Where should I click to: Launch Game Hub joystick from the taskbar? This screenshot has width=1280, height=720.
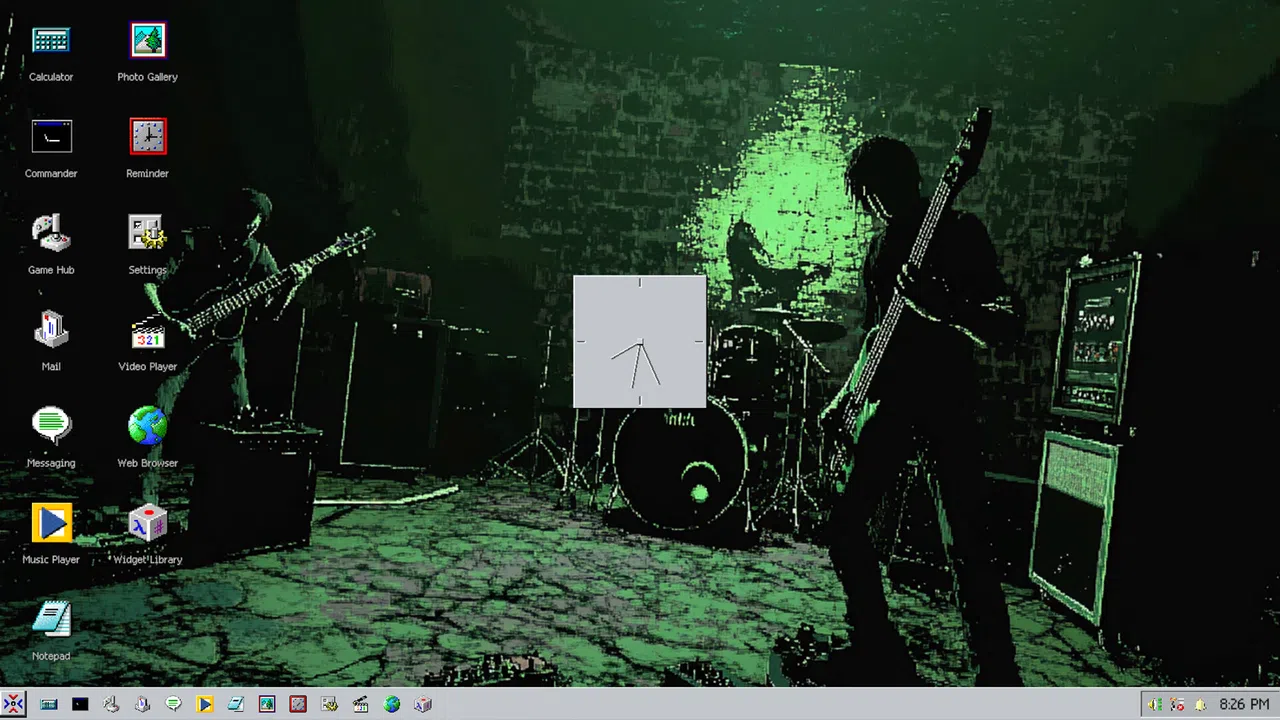(111, 704)
